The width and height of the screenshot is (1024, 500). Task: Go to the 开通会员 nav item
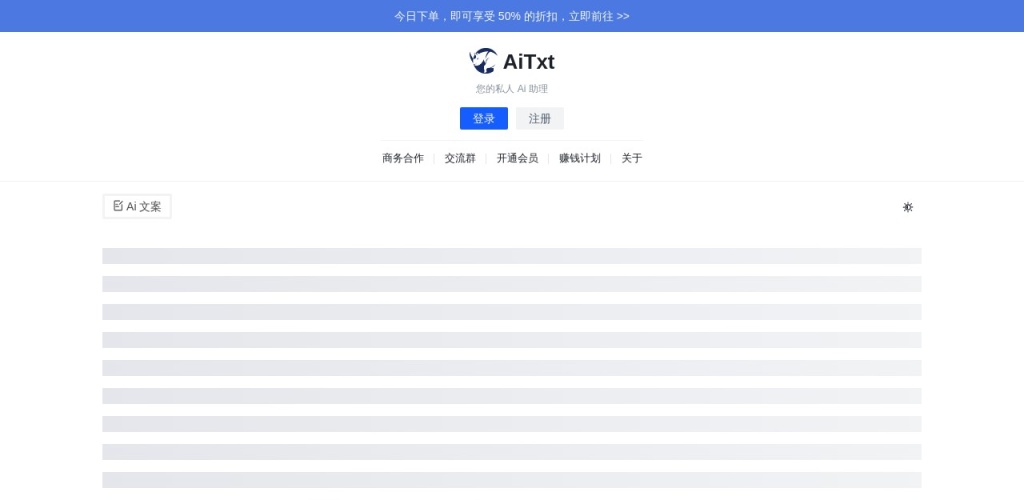517,158
